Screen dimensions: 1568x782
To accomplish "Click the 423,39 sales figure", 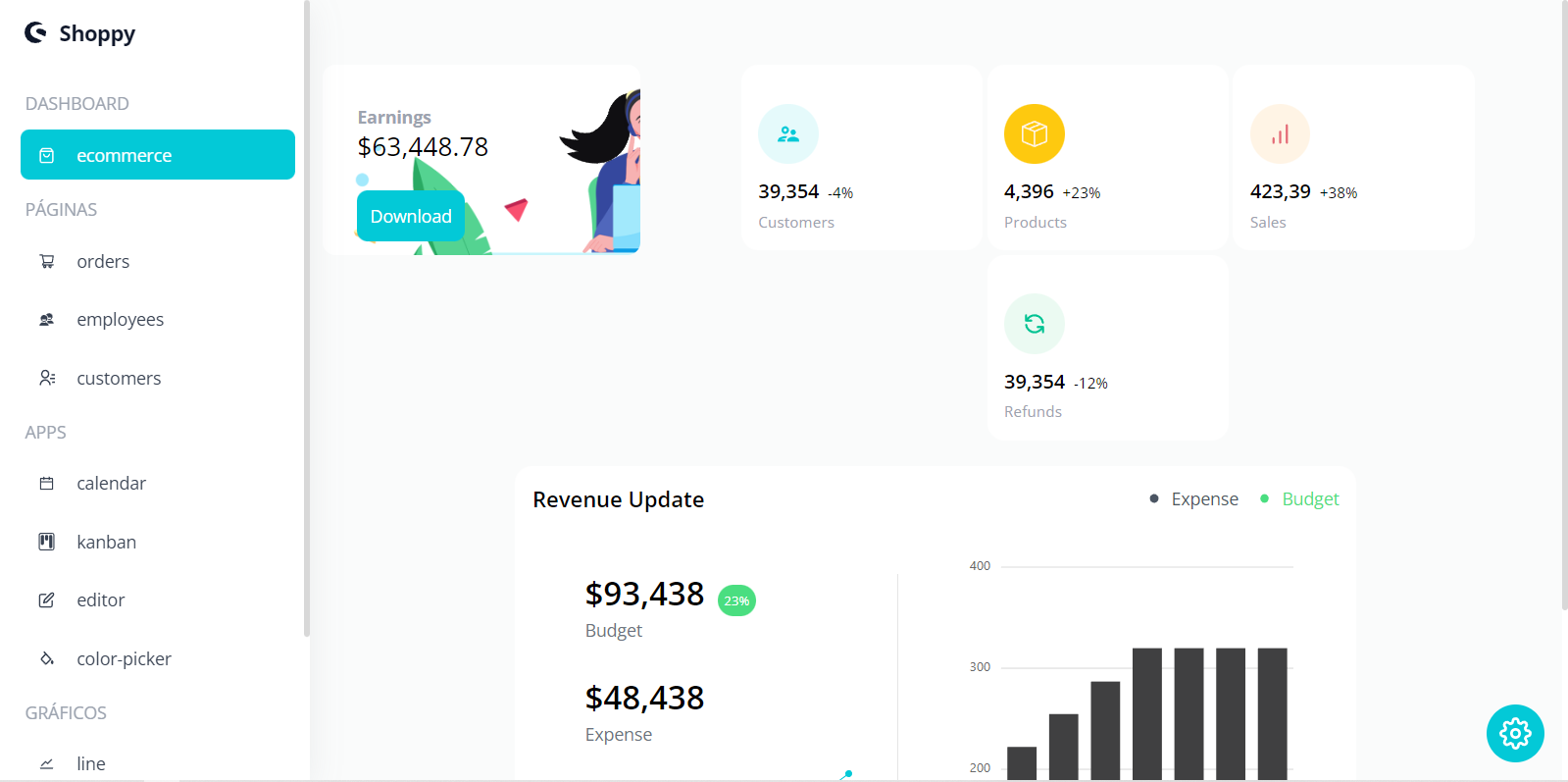I will [x=1280, y=191].
